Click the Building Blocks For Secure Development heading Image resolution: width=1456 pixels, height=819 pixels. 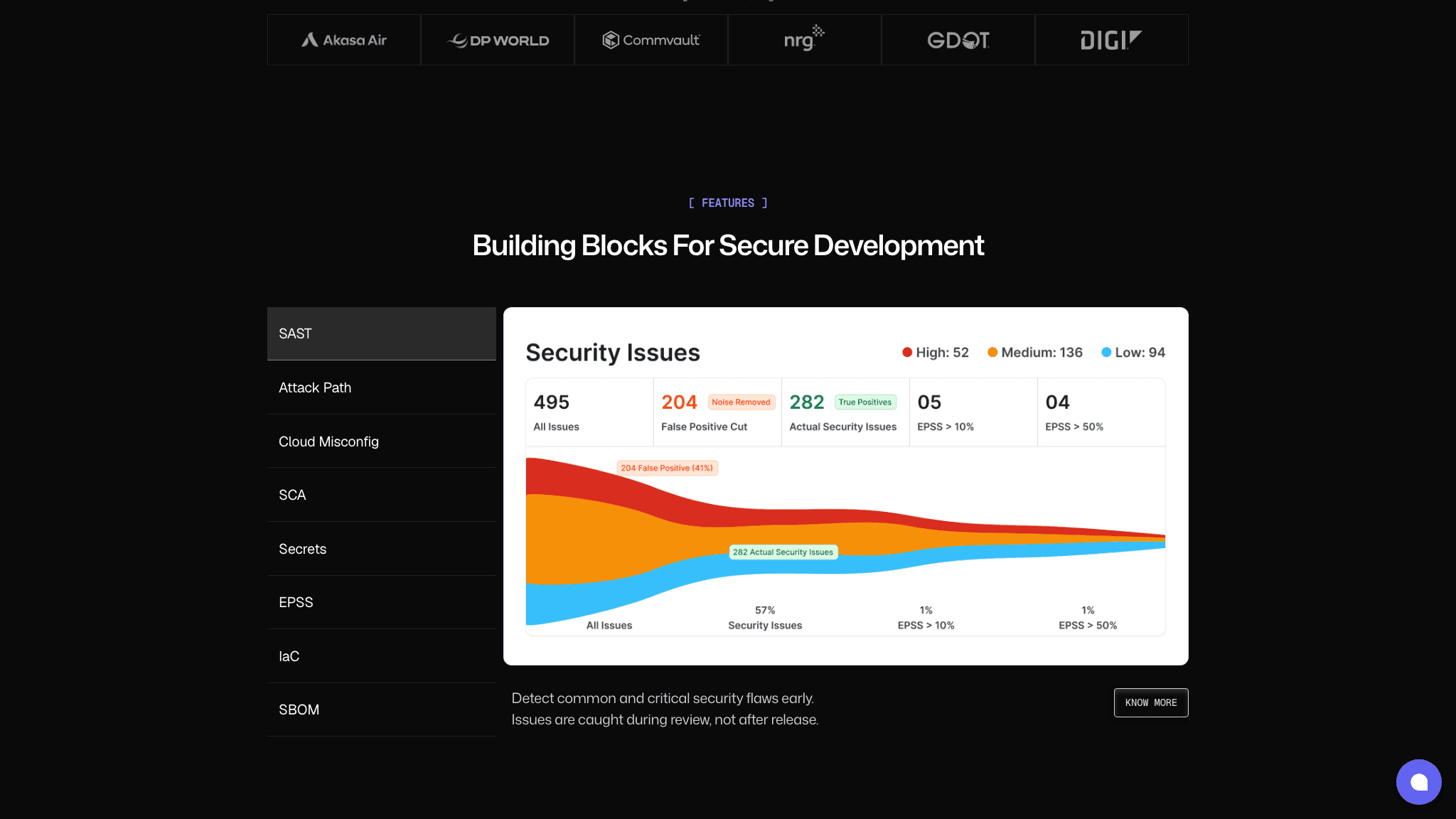(728, 245)
